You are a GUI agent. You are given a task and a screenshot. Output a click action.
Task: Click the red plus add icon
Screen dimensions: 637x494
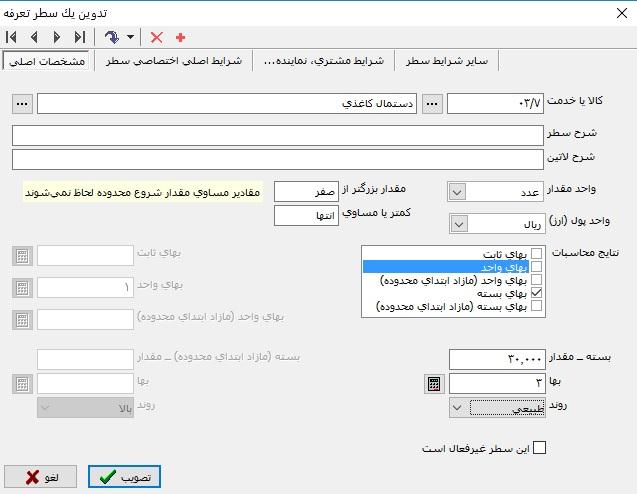pos(181,37)
